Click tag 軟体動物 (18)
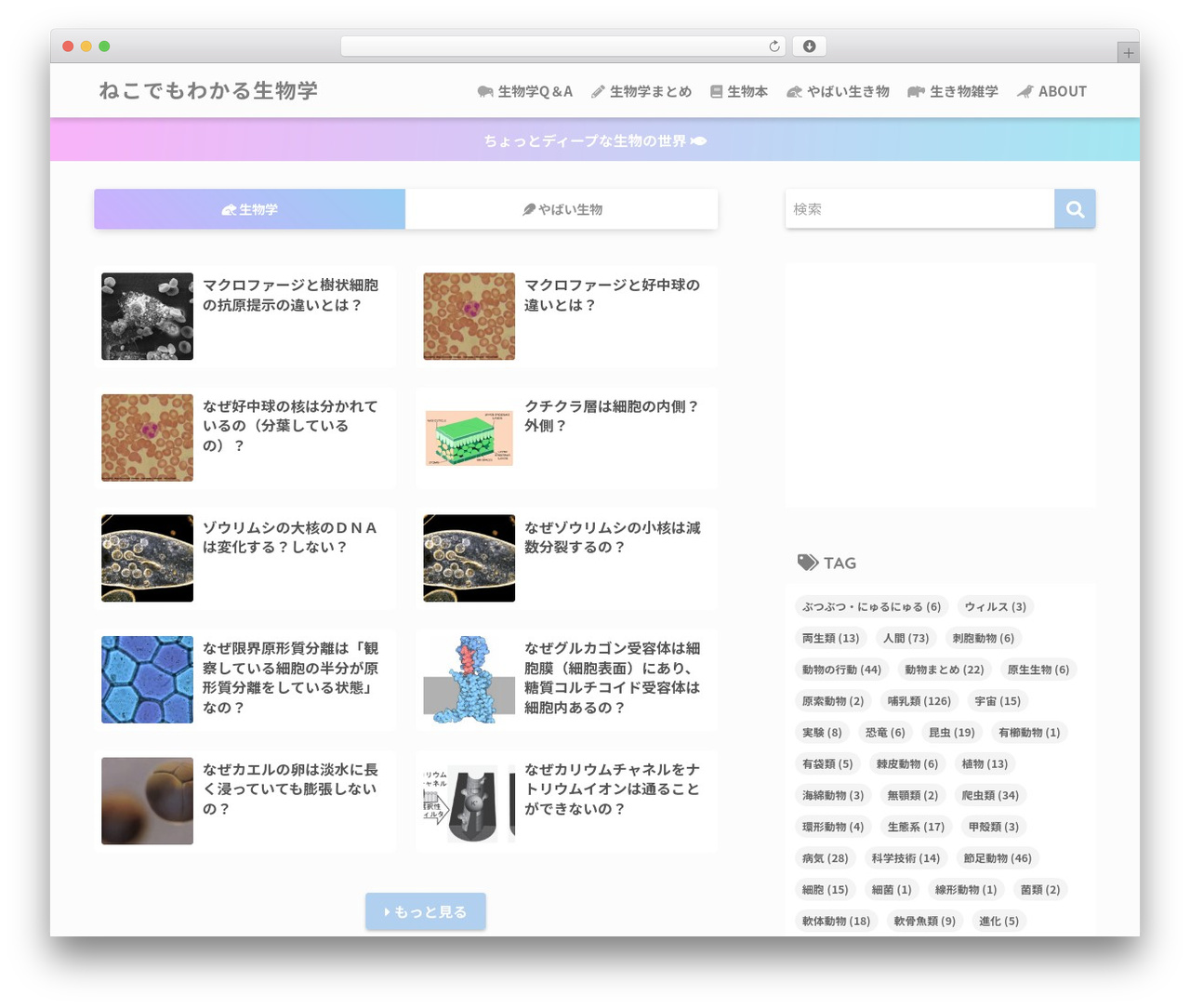Image resolution: width=1190 pixels, height=1008 pixels. [x=836, y=922]
